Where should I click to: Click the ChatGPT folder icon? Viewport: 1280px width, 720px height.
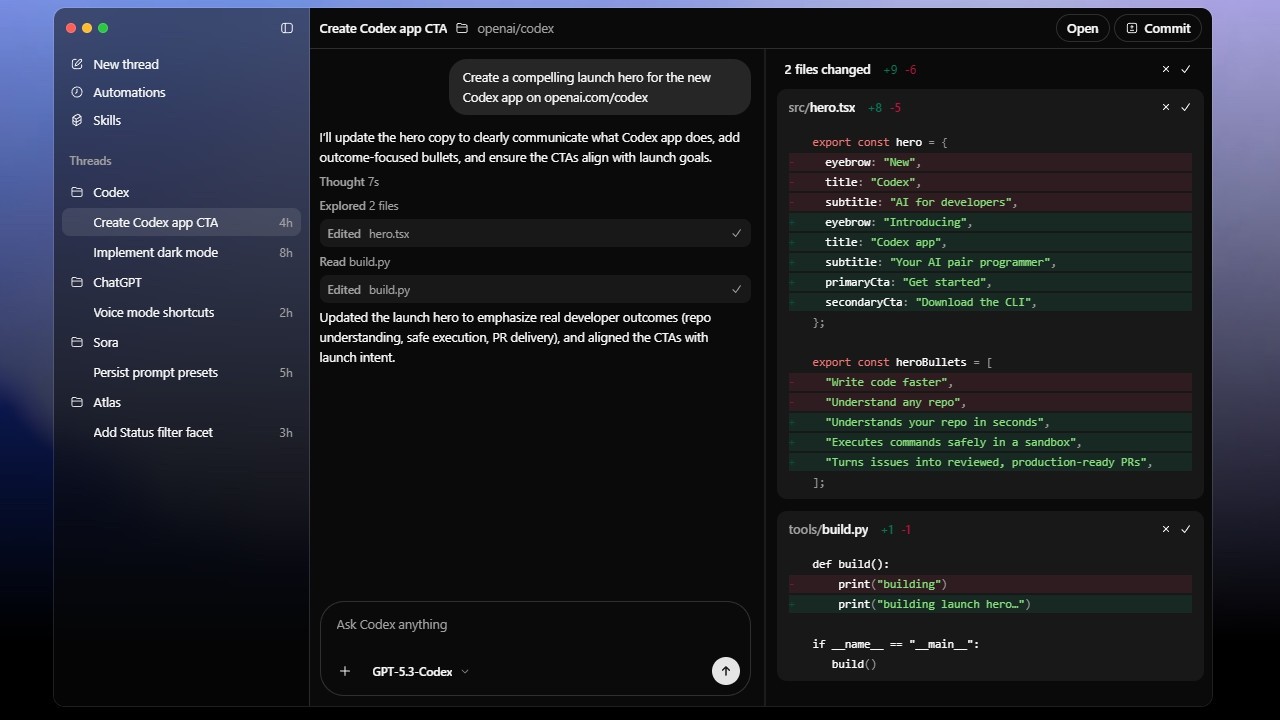pyautogui.click(x=77, y=282)
